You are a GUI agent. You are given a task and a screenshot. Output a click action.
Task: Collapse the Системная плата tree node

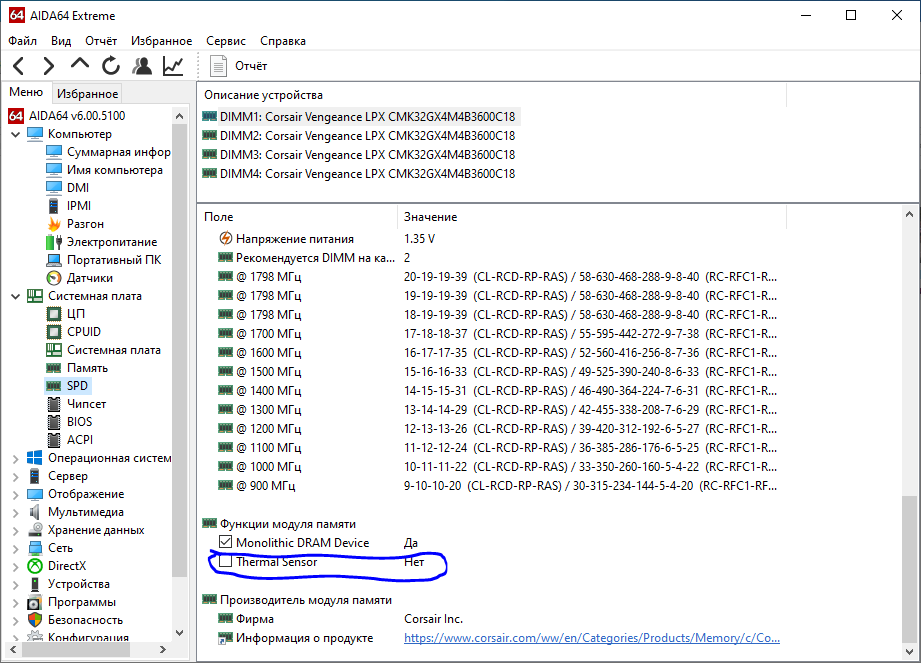click(15, 296)
